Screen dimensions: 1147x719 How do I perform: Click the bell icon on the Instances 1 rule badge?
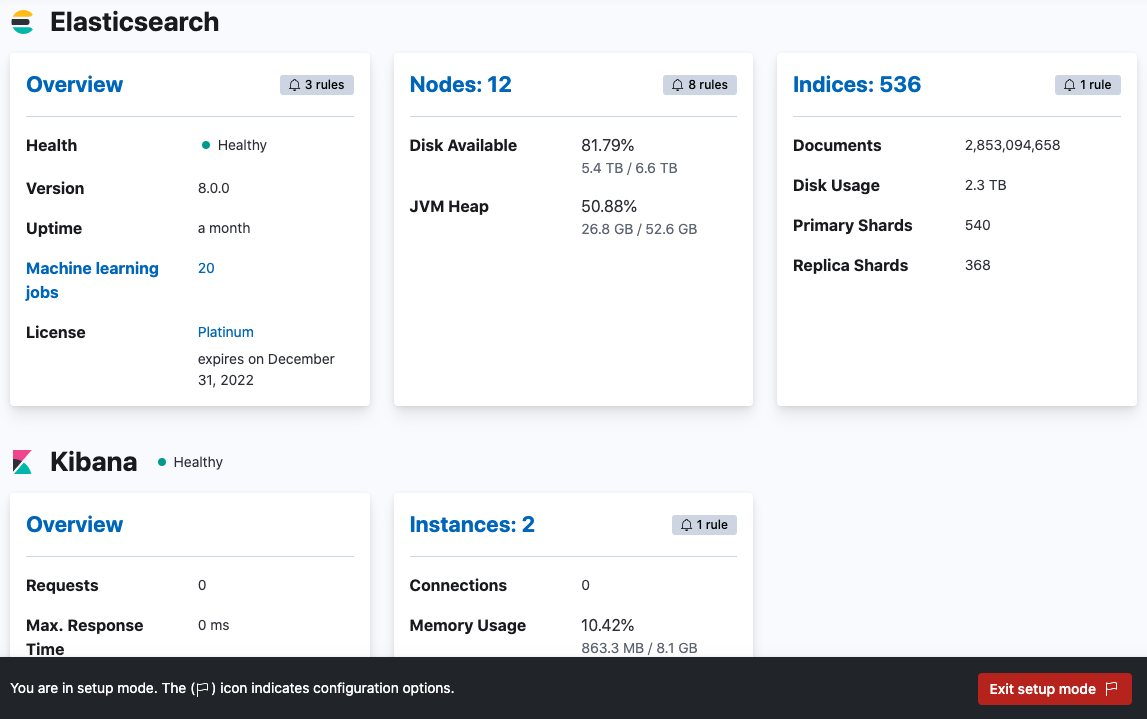click(685, 524)
